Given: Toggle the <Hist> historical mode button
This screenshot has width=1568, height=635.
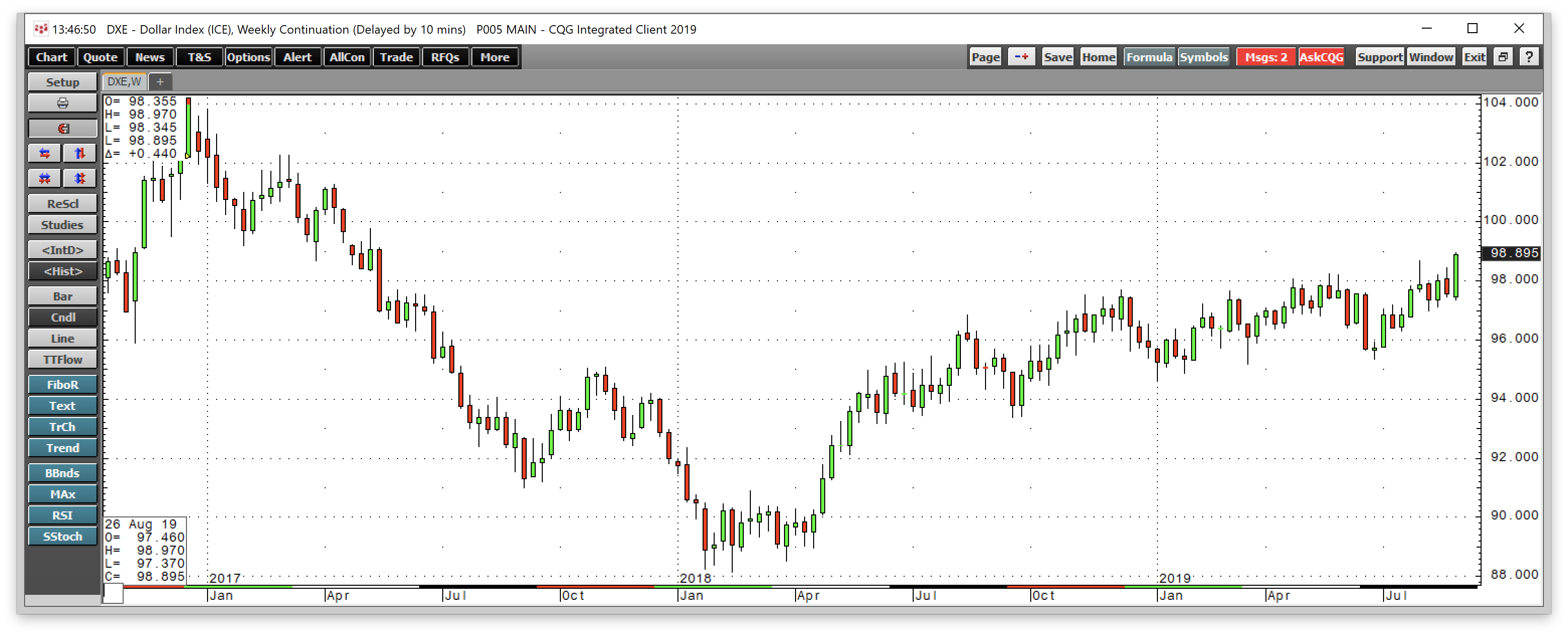Looking at the screenshot, I should click(x=62, y=271).
